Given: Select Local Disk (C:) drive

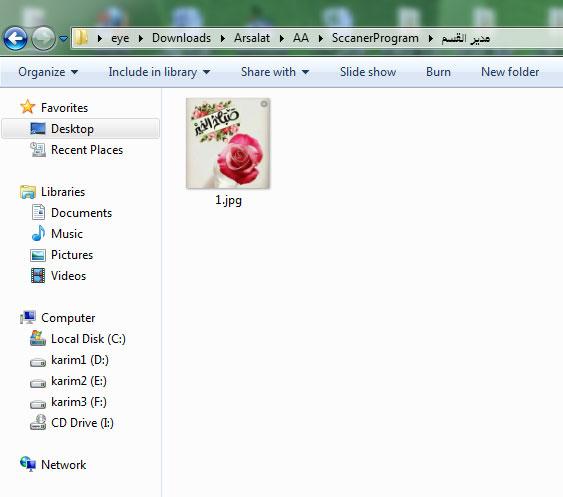Looking at the screenshot, I should [x=88, y=339].
